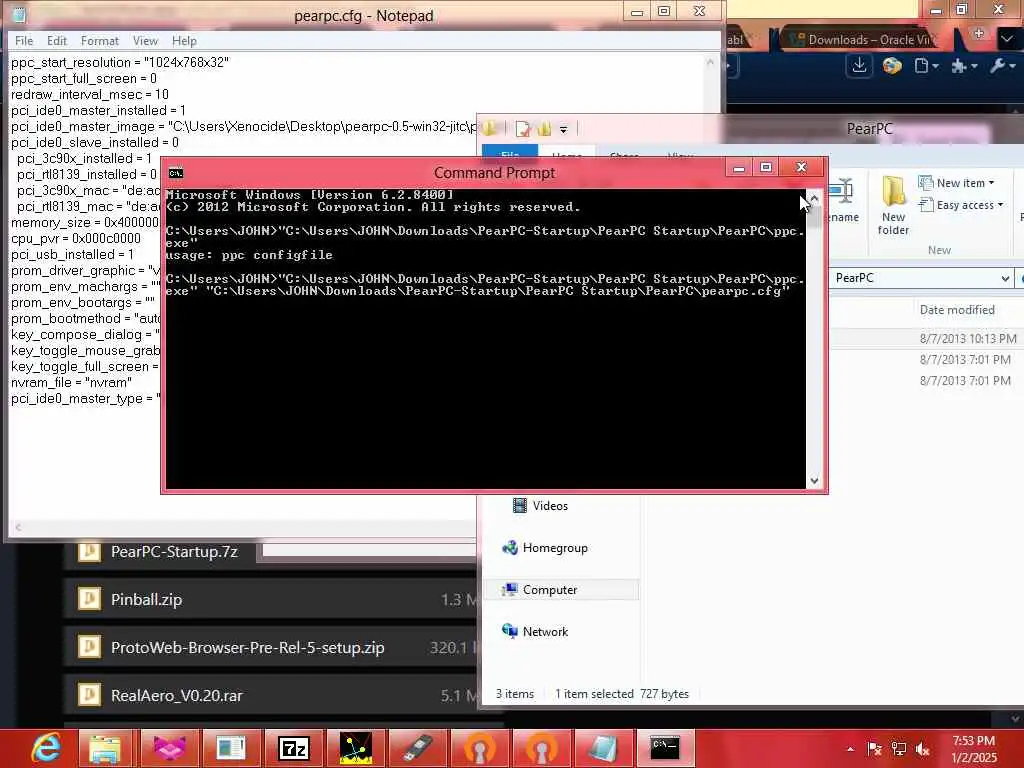Click Command Prompt scrollbar down arrow
1024x768 pixels.
(814, 481)
